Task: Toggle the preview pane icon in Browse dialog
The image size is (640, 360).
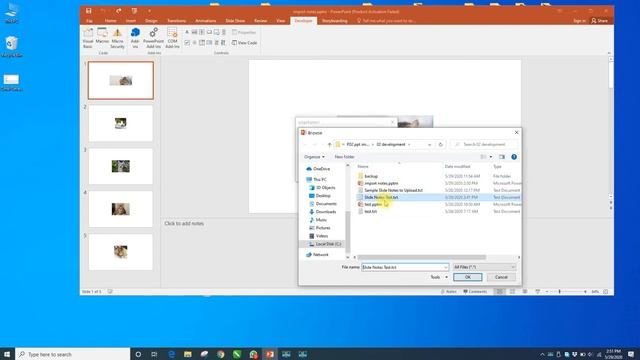Action: coord(502,157)
